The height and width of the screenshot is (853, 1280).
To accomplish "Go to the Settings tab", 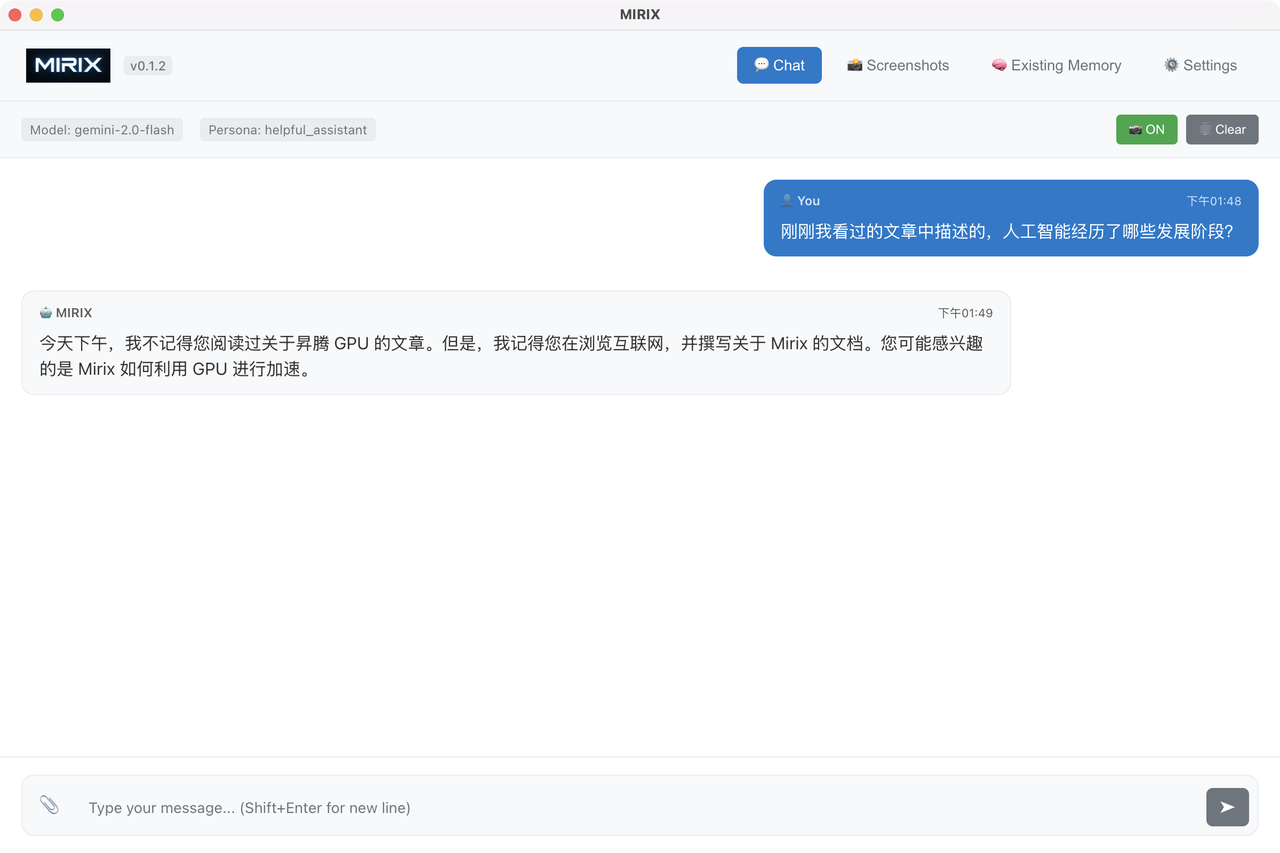I will (x=1200, y=65).
